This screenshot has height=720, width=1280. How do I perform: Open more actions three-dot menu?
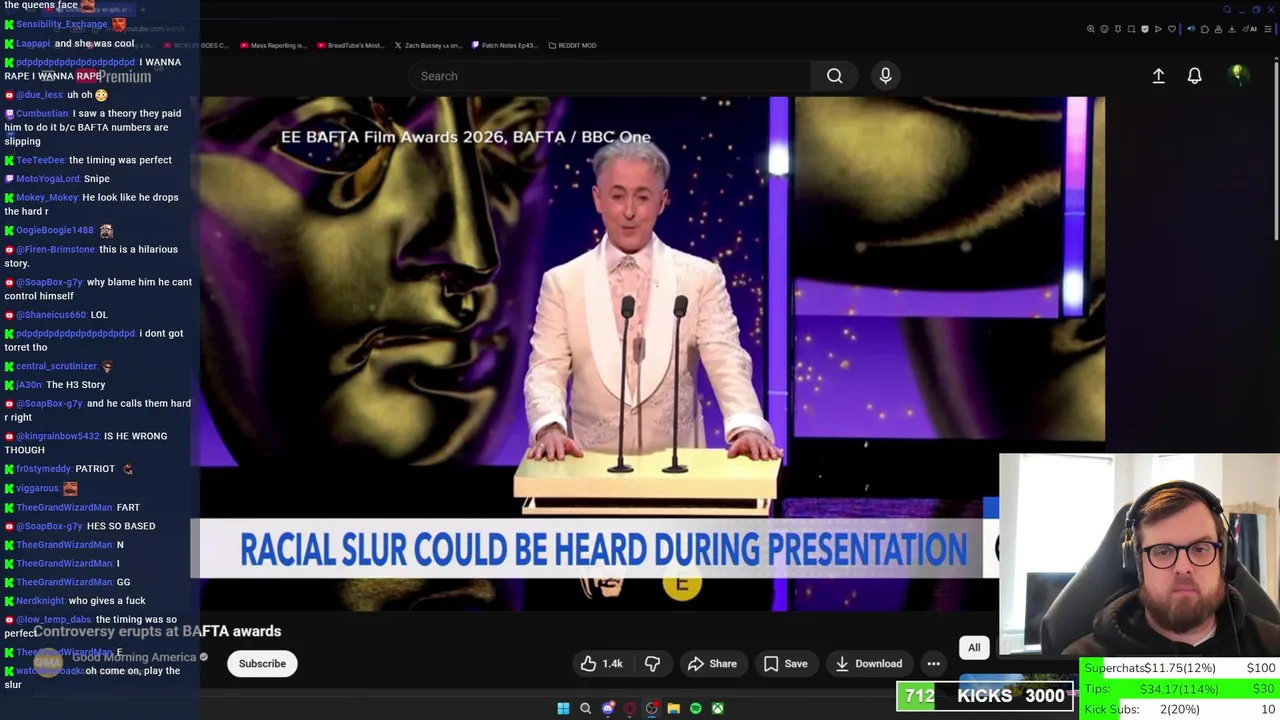tap(933, 664)
